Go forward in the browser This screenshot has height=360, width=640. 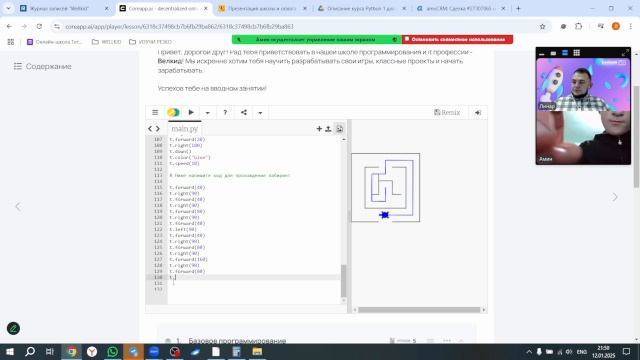tap(24, 26)
